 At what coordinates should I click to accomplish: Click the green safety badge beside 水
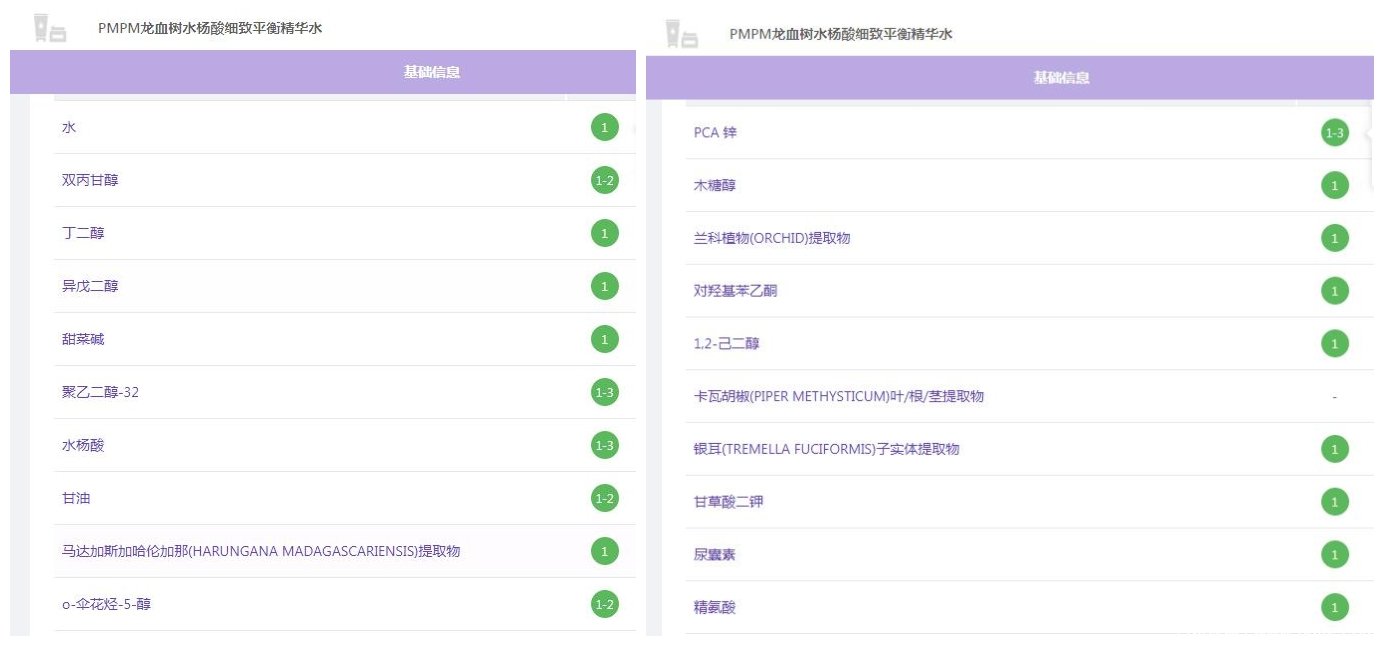(604, 128)
